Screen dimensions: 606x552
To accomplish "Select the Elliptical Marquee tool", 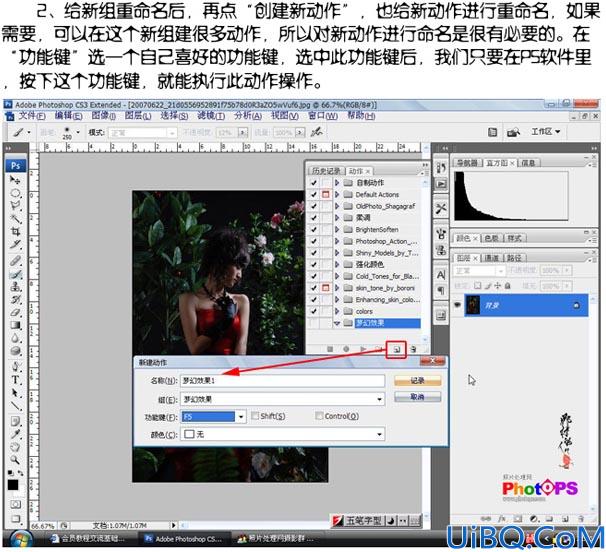I will [x=15, y=193].
